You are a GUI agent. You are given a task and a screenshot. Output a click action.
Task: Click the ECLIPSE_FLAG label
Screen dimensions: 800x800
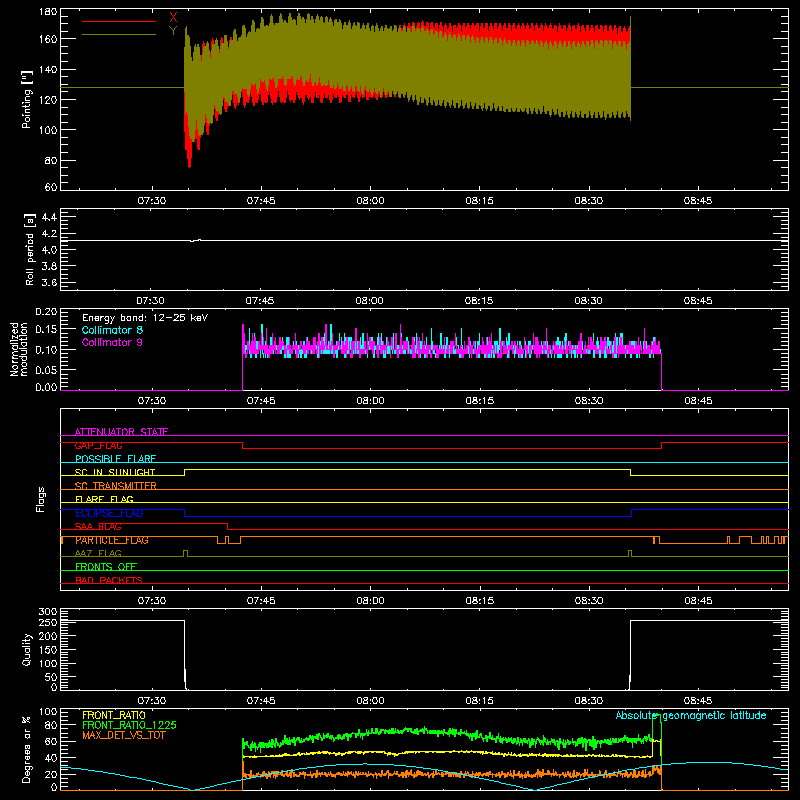tap(109, 513)
